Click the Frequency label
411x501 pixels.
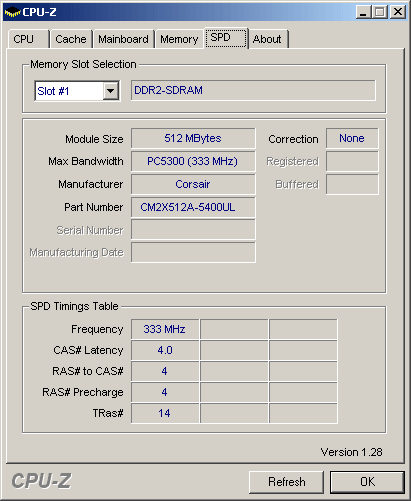tap(97, 329)
